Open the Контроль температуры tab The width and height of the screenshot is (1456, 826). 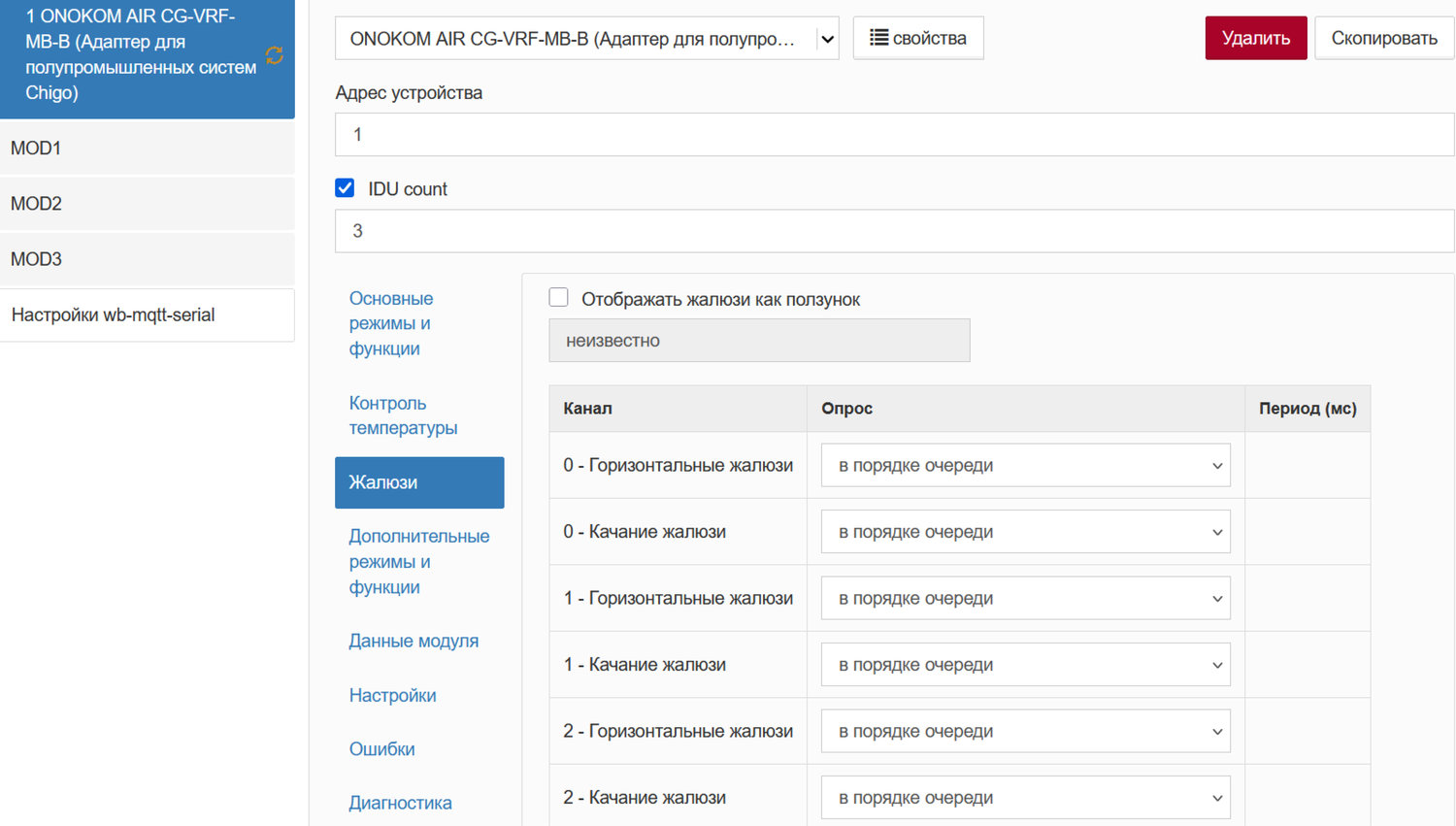[403, 415]
